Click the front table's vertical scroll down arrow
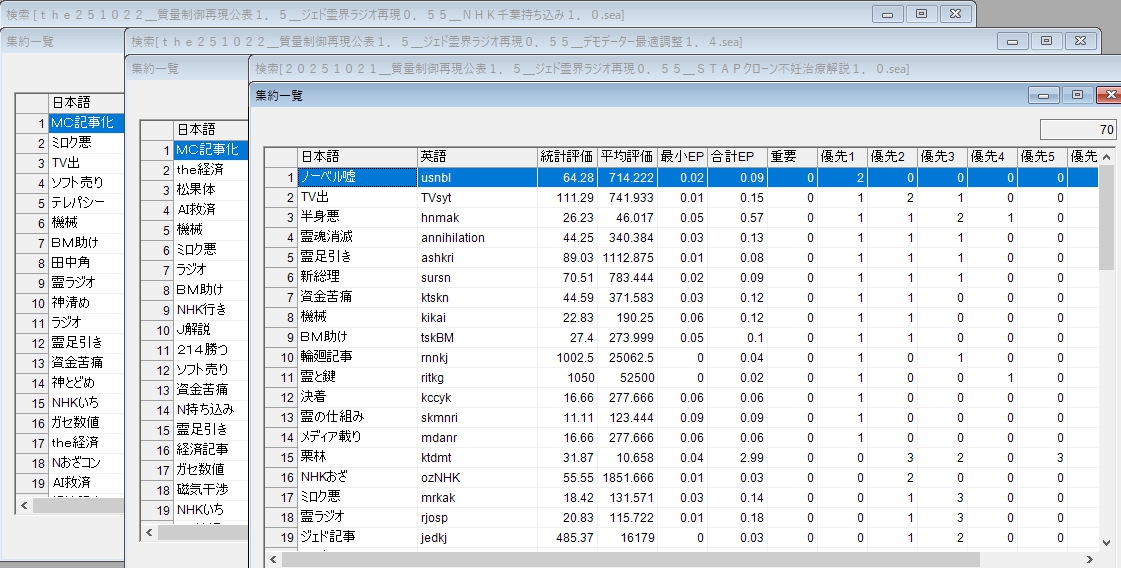1121x568 pixels. tap(1106, 541)
